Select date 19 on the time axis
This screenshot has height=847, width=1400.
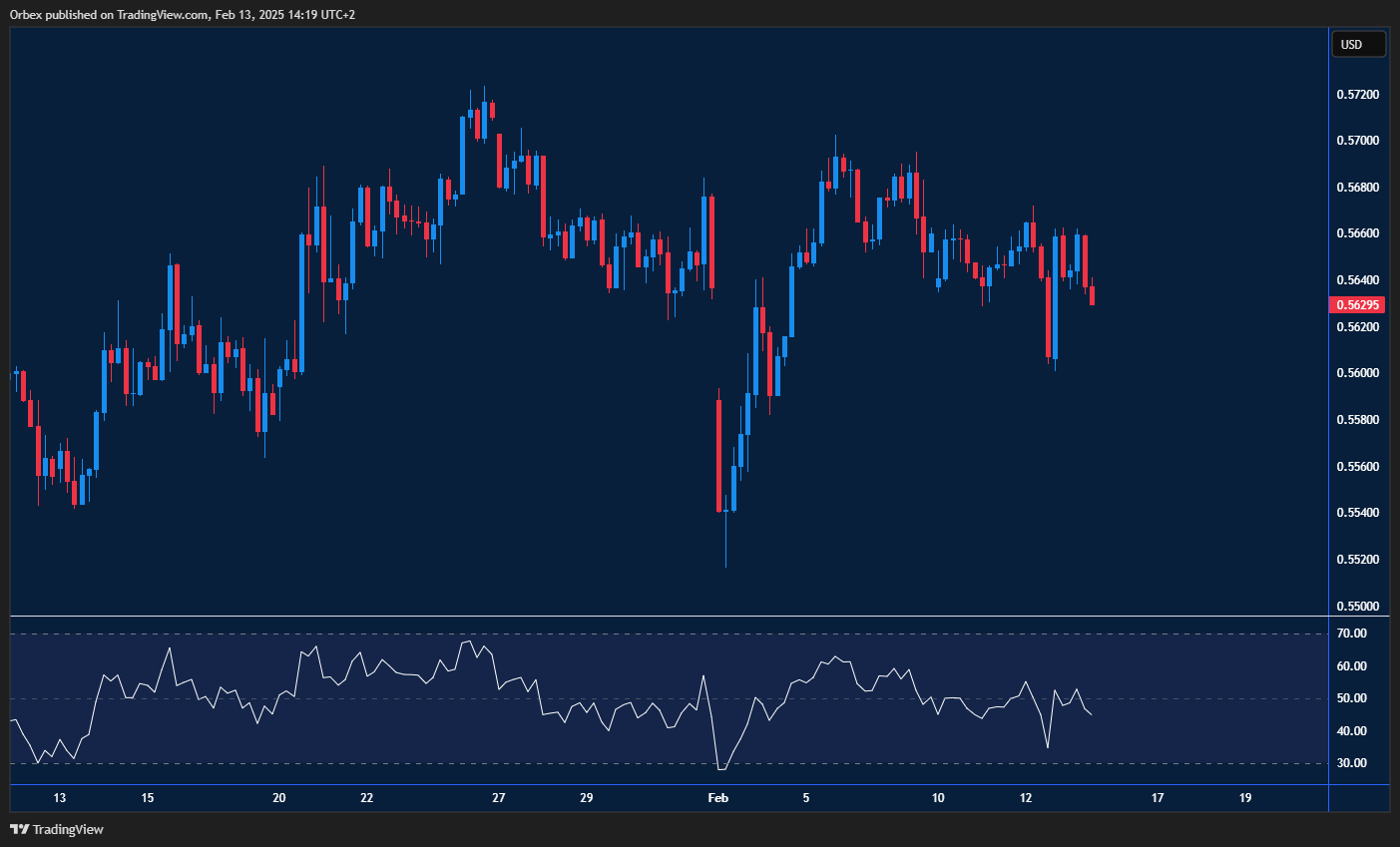coord(1245,798)
